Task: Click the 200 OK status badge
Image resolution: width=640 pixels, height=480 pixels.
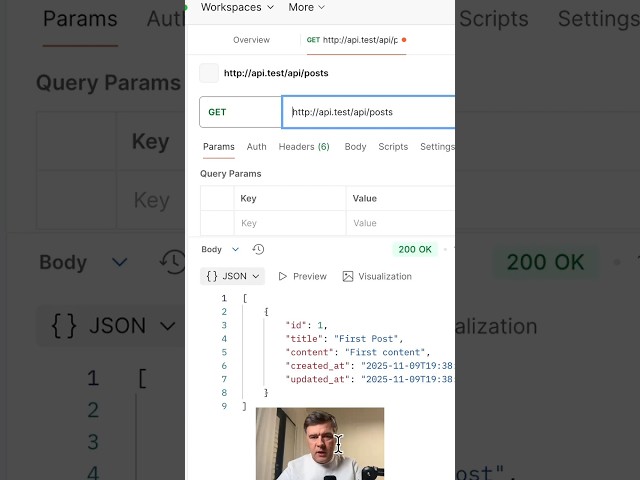Action: (415, 249)
